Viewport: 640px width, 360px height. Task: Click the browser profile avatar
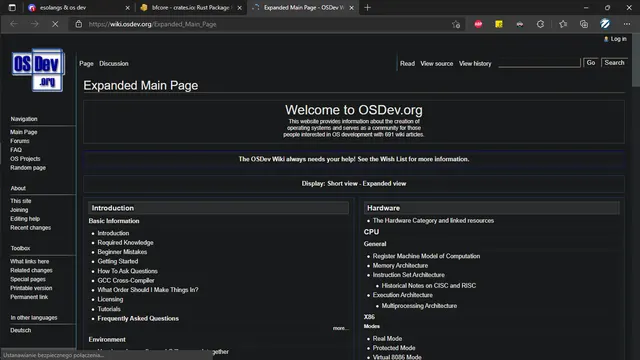tap(605, 24)
